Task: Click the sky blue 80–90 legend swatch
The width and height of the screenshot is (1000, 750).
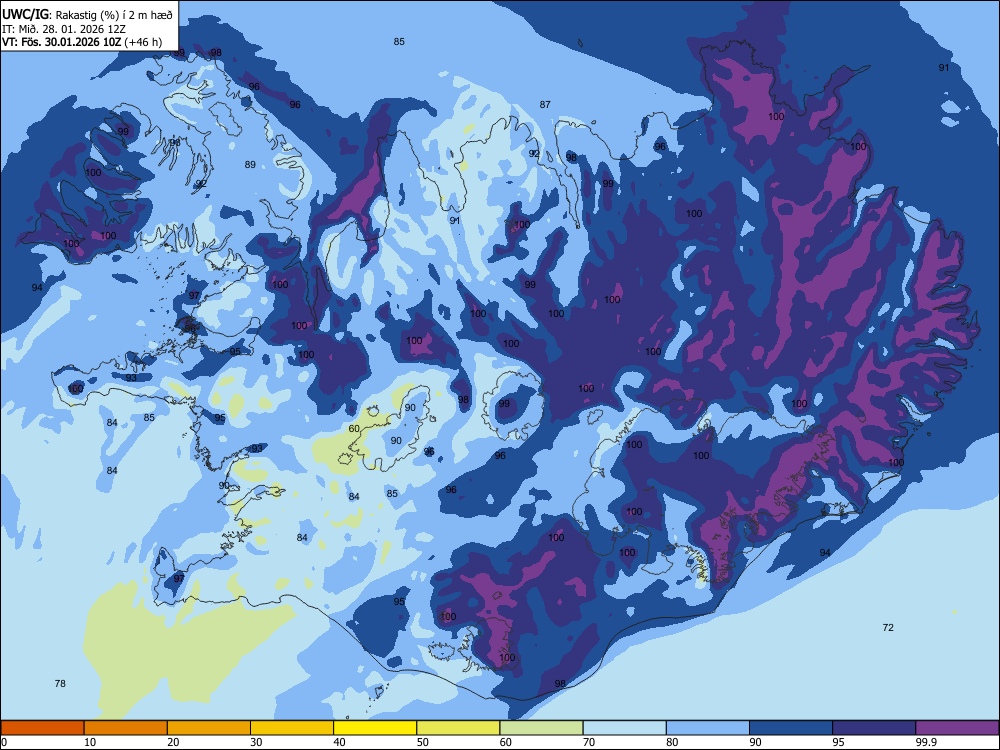Action: pos(708,728)
